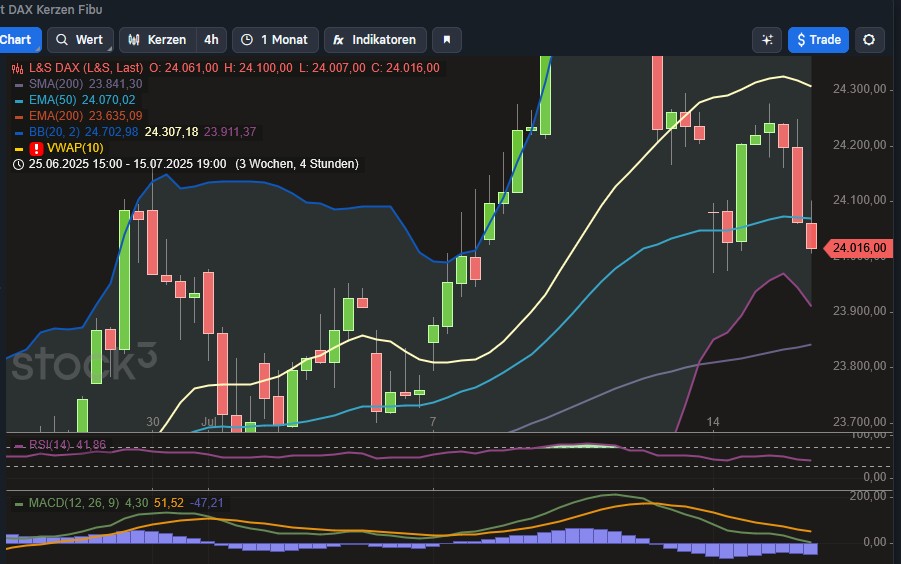Select the SMA(200) indicator legend

coord(56,84)
